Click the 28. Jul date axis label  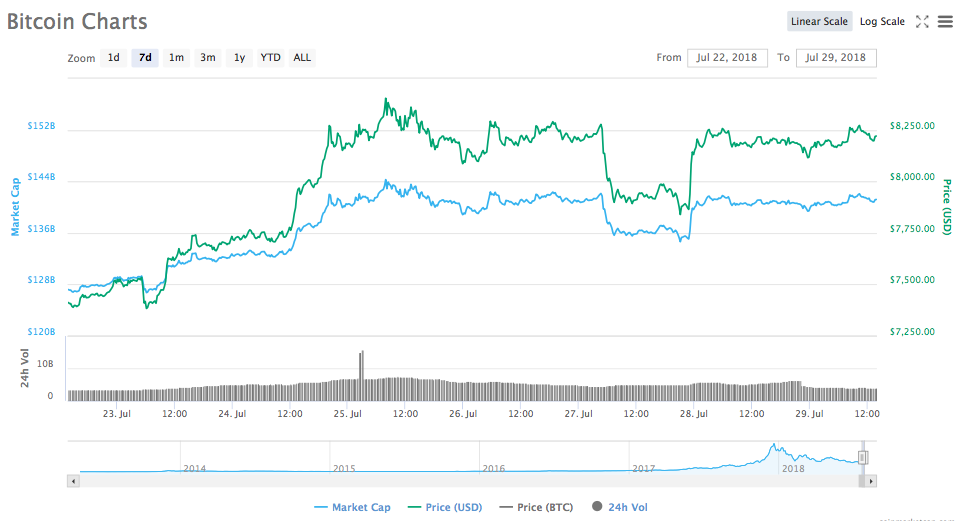click(693, 414)
